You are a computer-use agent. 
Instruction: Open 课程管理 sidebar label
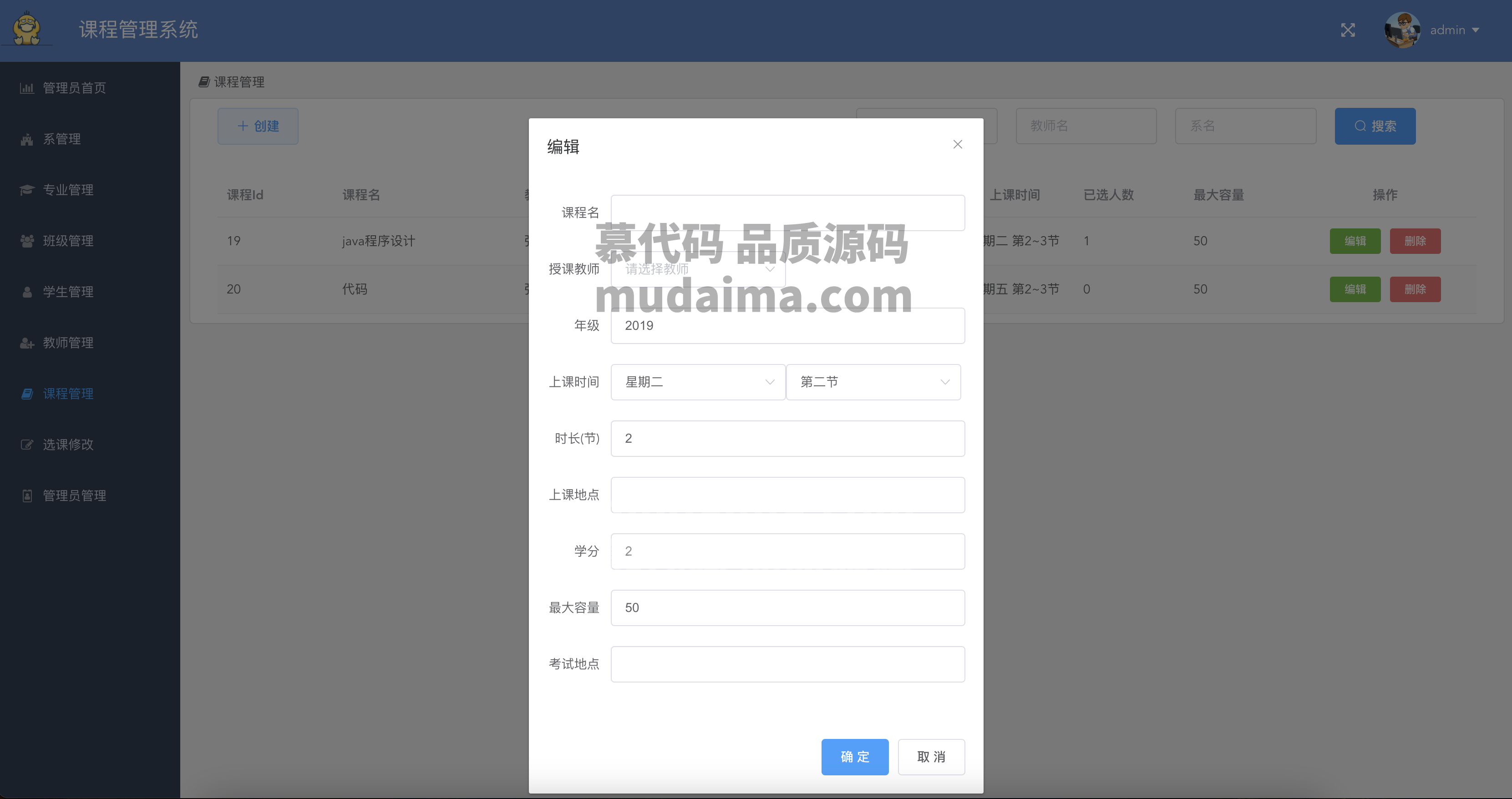(x=68, y=394)
